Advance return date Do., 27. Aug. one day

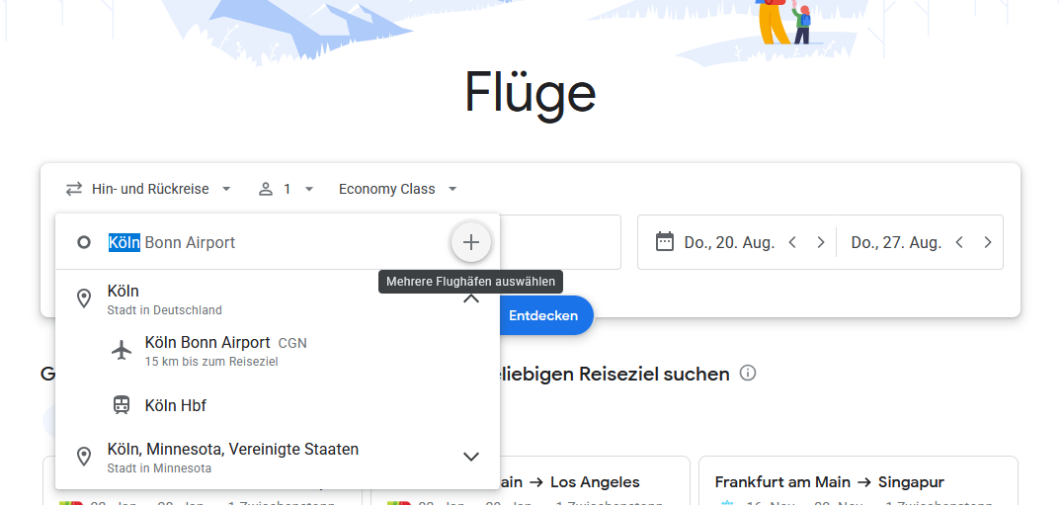987,242
